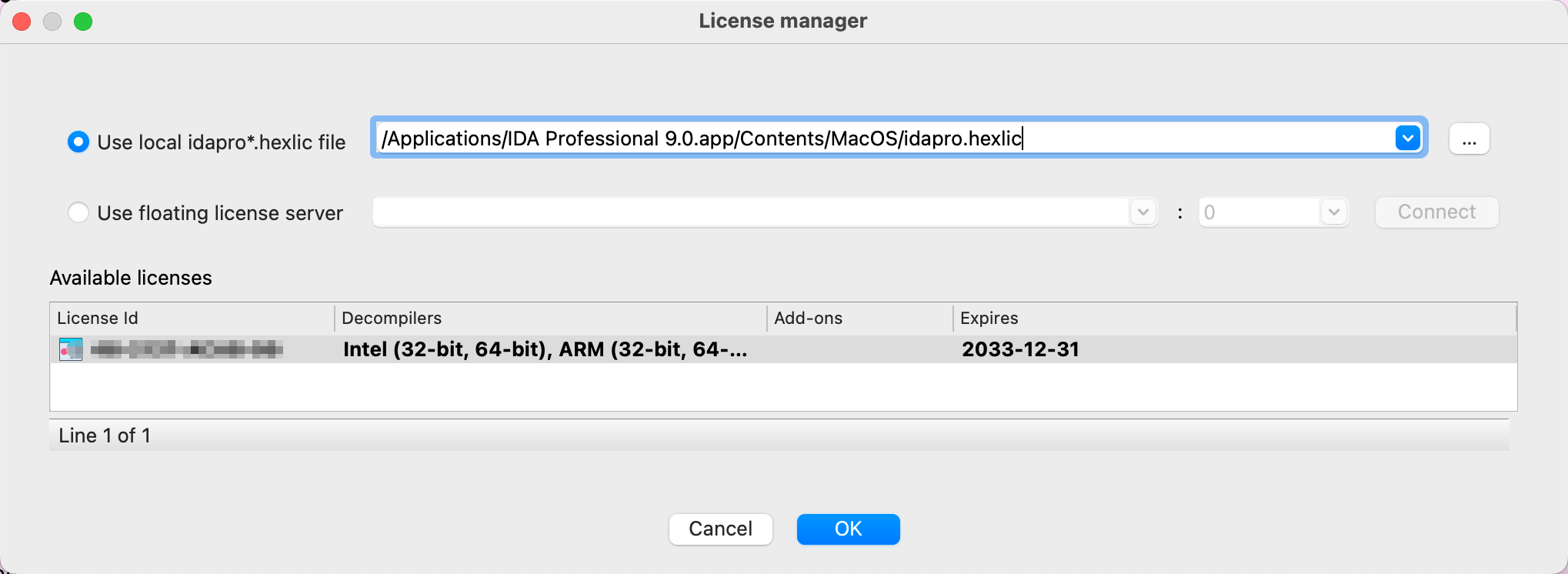Expand the hexlic file path dropdown arrow
Screen dimensions: 1568x574
[x=1408, y=138]
